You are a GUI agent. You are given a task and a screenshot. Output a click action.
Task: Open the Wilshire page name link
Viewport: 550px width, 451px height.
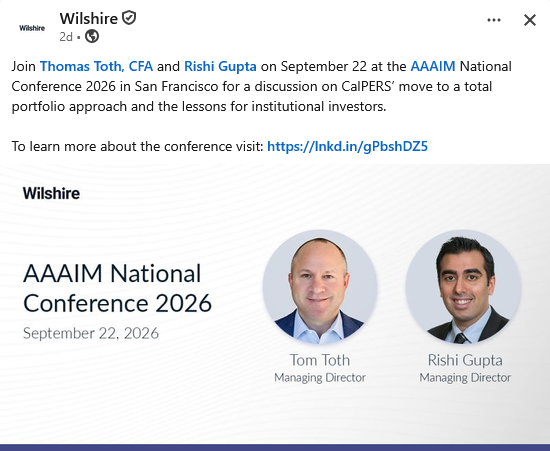click(x=89, y=18)
